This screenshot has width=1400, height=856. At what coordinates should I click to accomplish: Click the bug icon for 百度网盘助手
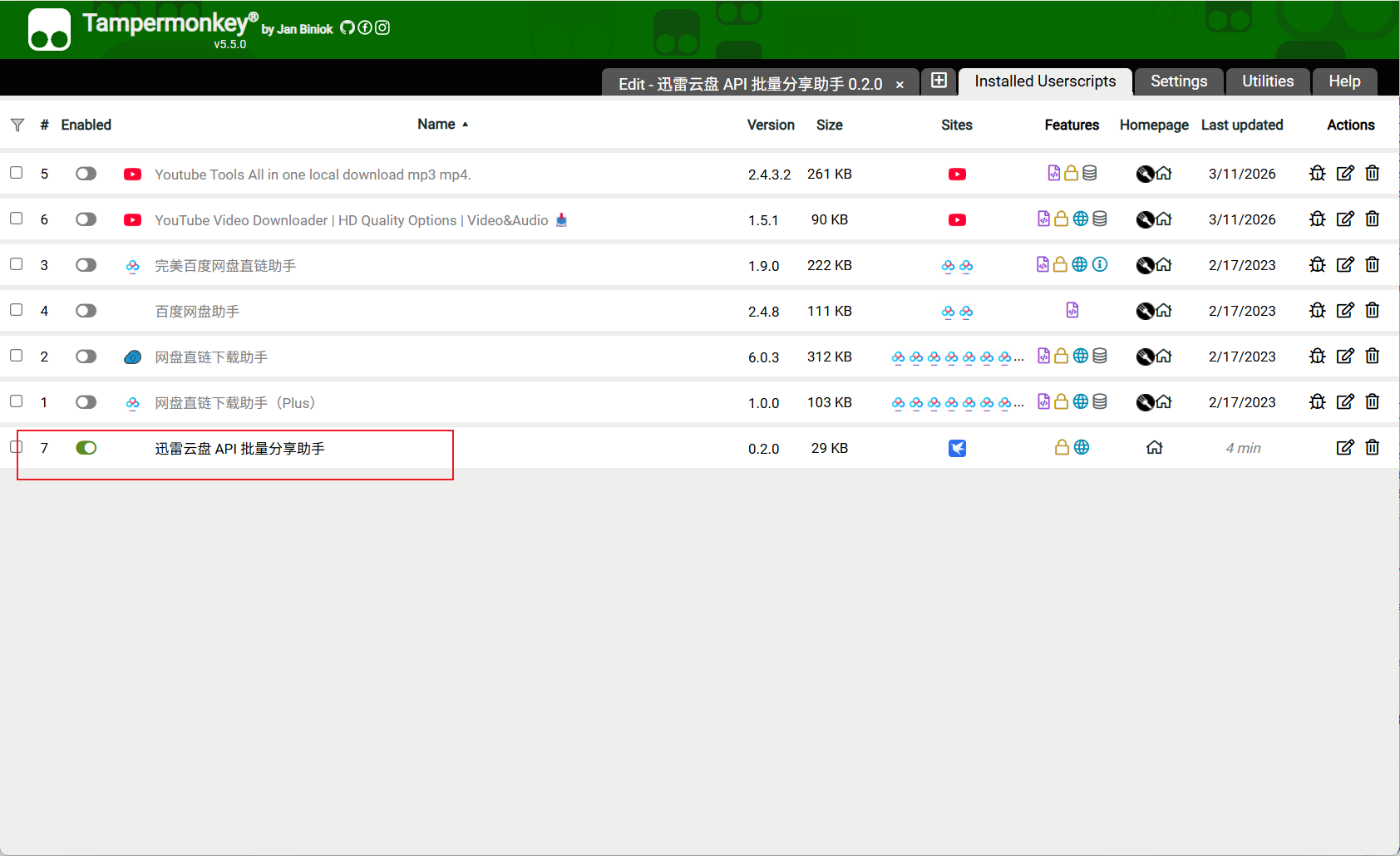pyautogui.click(x=1318, y=310)
